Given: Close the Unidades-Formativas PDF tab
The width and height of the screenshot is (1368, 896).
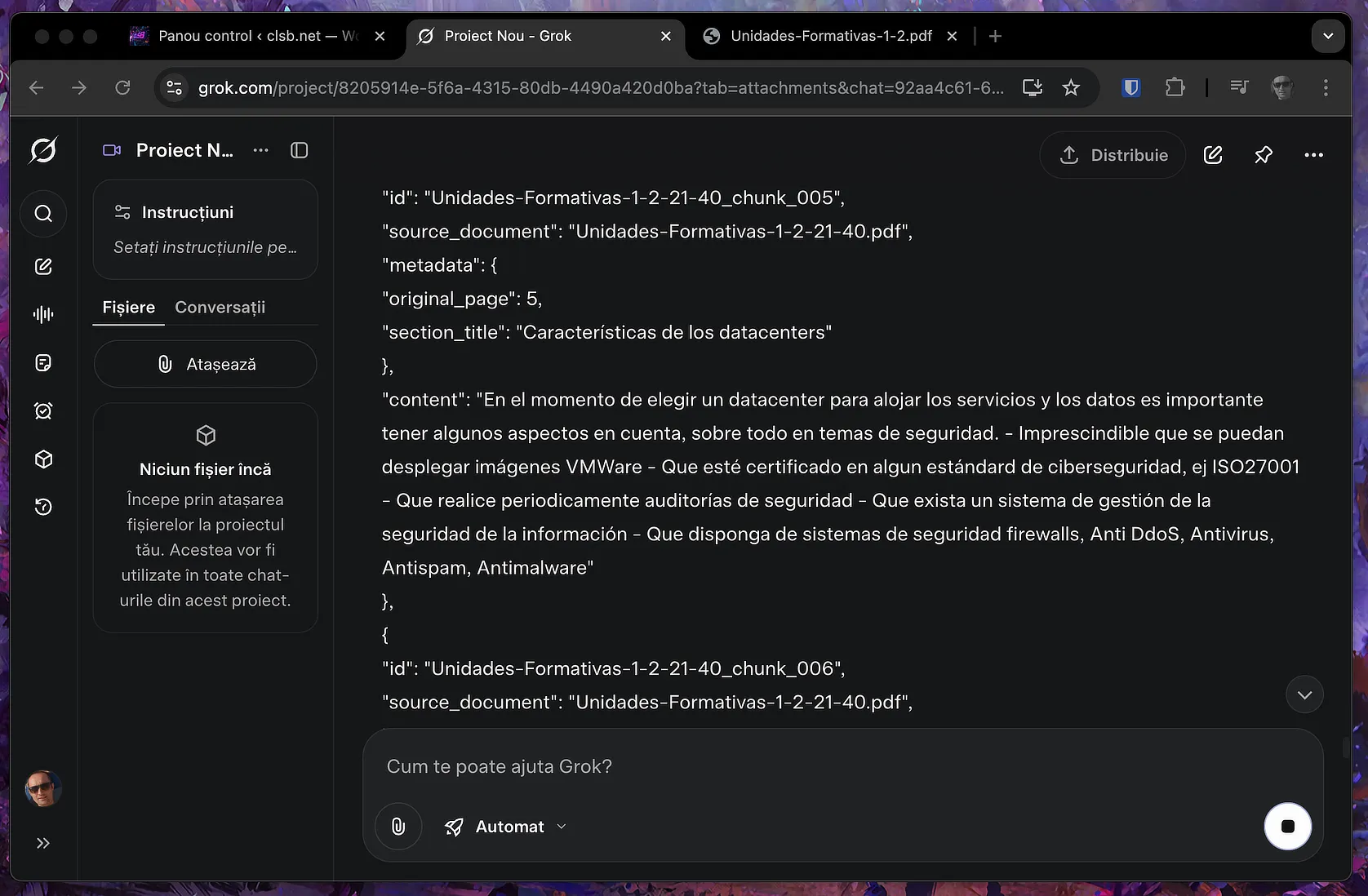Looking at the screenshot, I should click(952, 36).
